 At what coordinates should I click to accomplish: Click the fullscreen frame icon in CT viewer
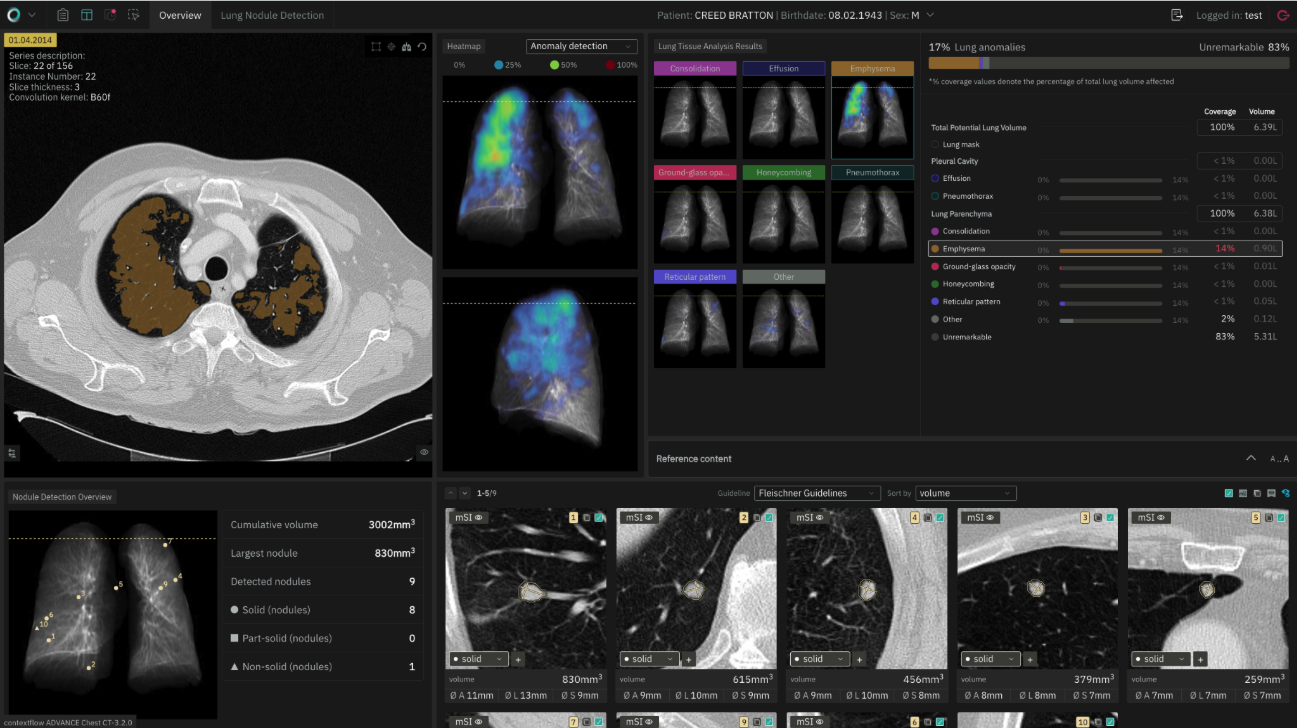(376, 47)
